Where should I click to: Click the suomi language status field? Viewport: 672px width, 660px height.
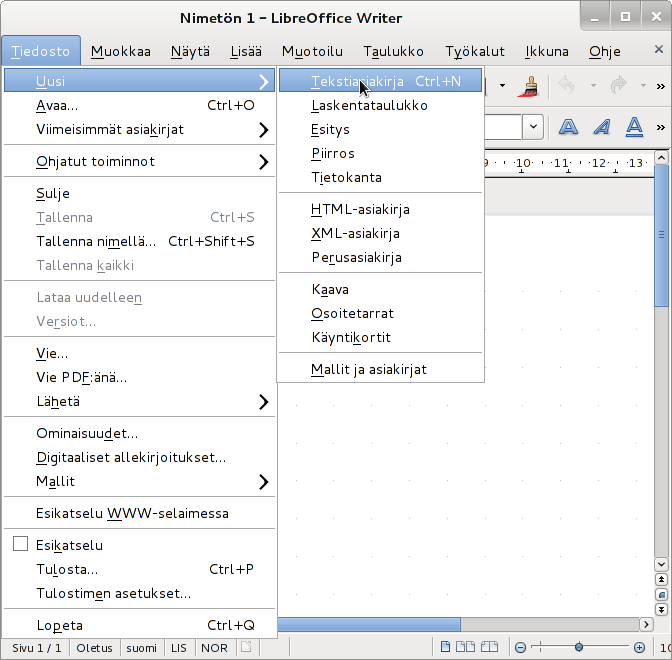[x=141, y=648]
